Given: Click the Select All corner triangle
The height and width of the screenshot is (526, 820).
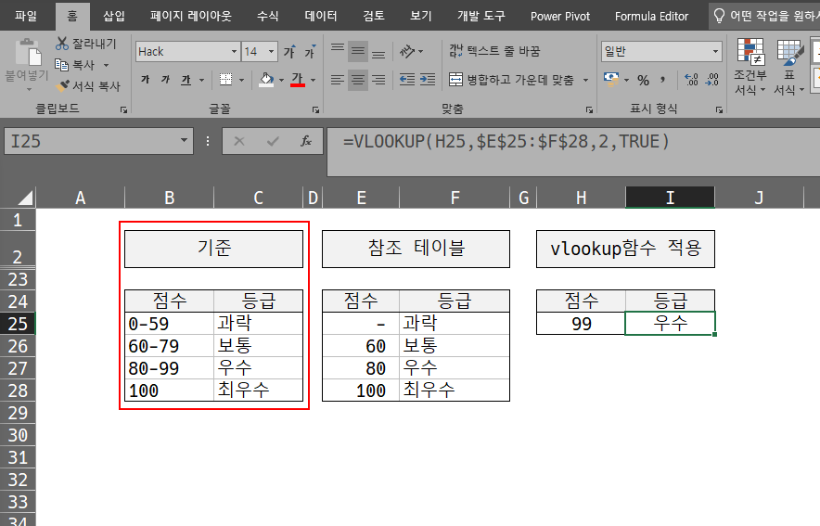Looking at the screenshot, I should [x=25, y=198].
